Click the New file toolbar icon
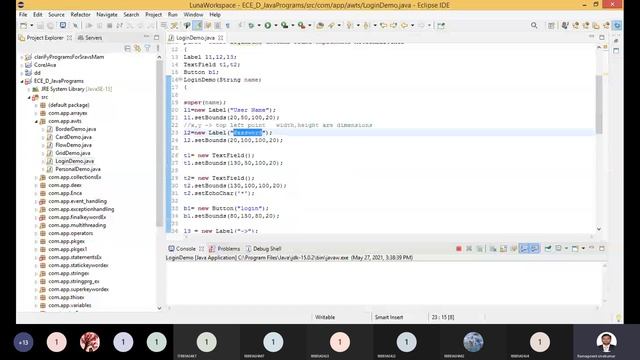 pos(24,25)
